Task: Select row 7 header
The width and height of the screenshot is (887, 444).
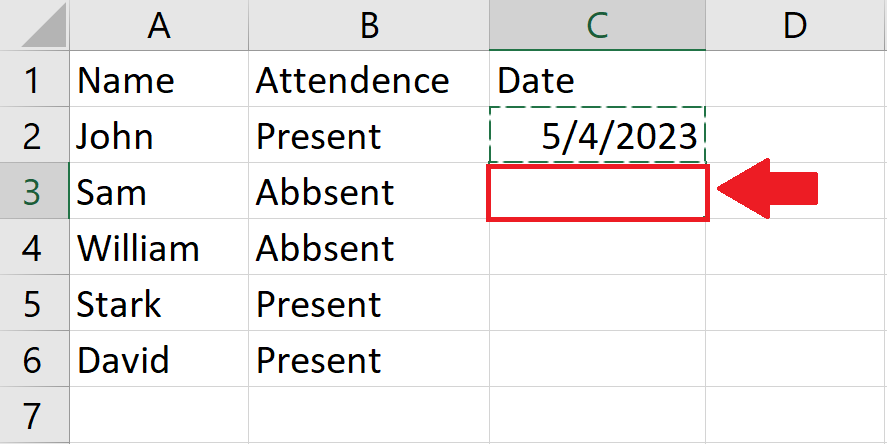Action: pyautogui.click(x=35, y=415)
